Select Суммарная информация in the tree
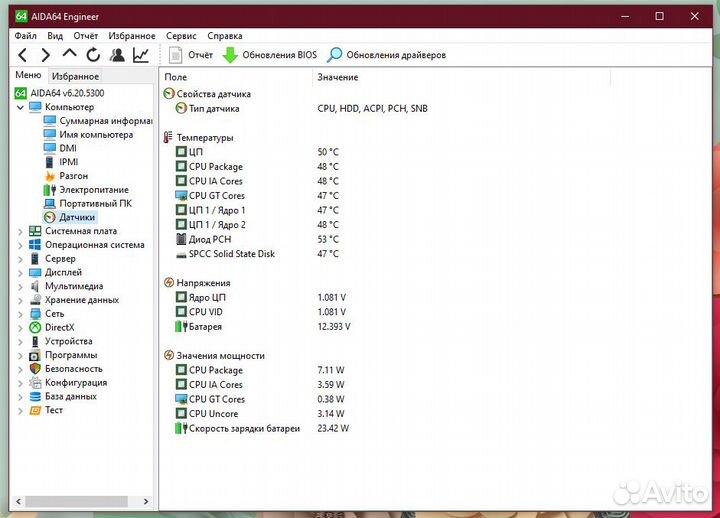Image resolution: width=720 pixels, height=518 pixels. point(106,121)
